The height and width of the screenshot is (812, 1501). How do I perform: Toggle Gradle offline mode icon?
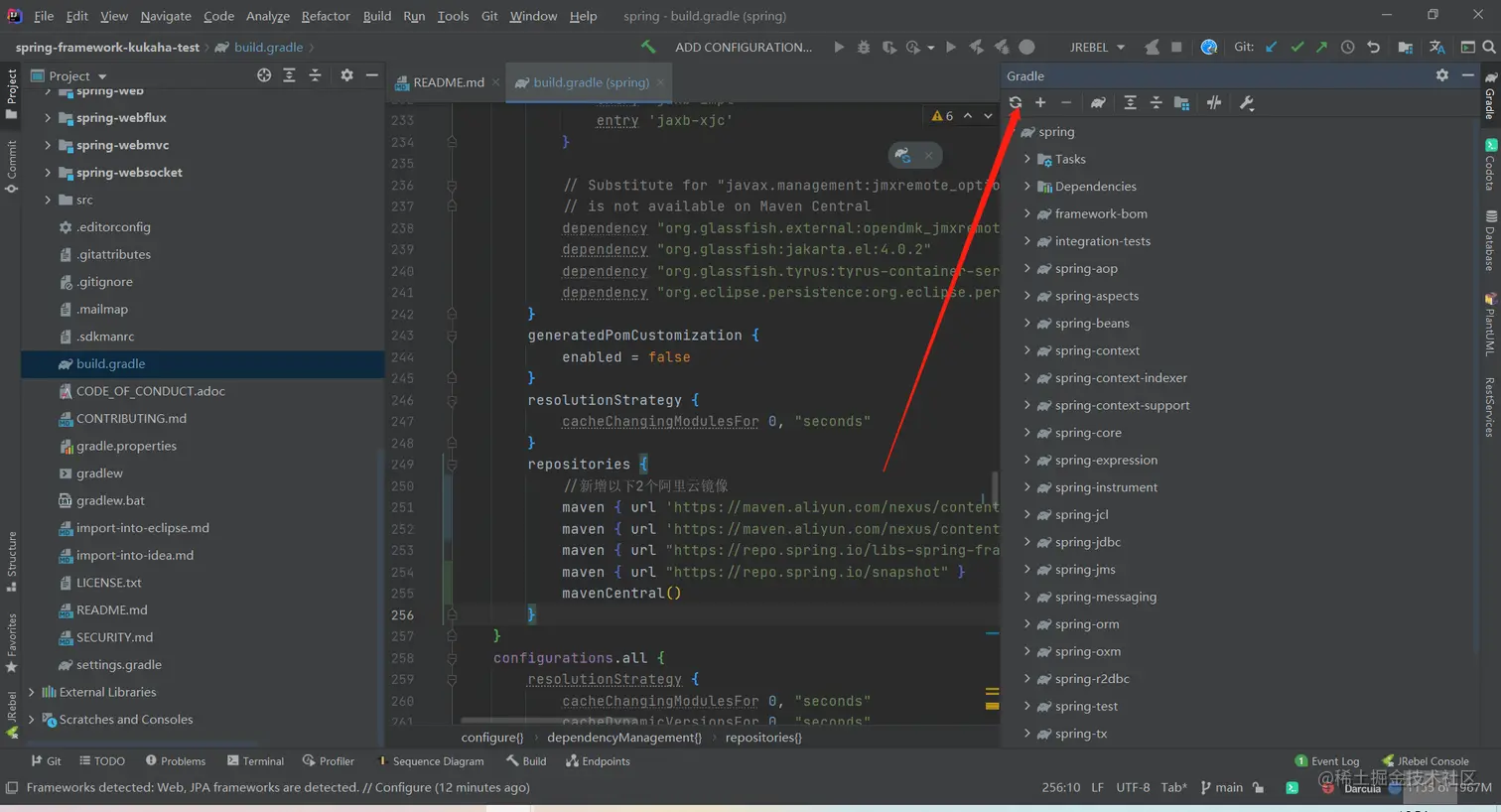coord(1213,103)
